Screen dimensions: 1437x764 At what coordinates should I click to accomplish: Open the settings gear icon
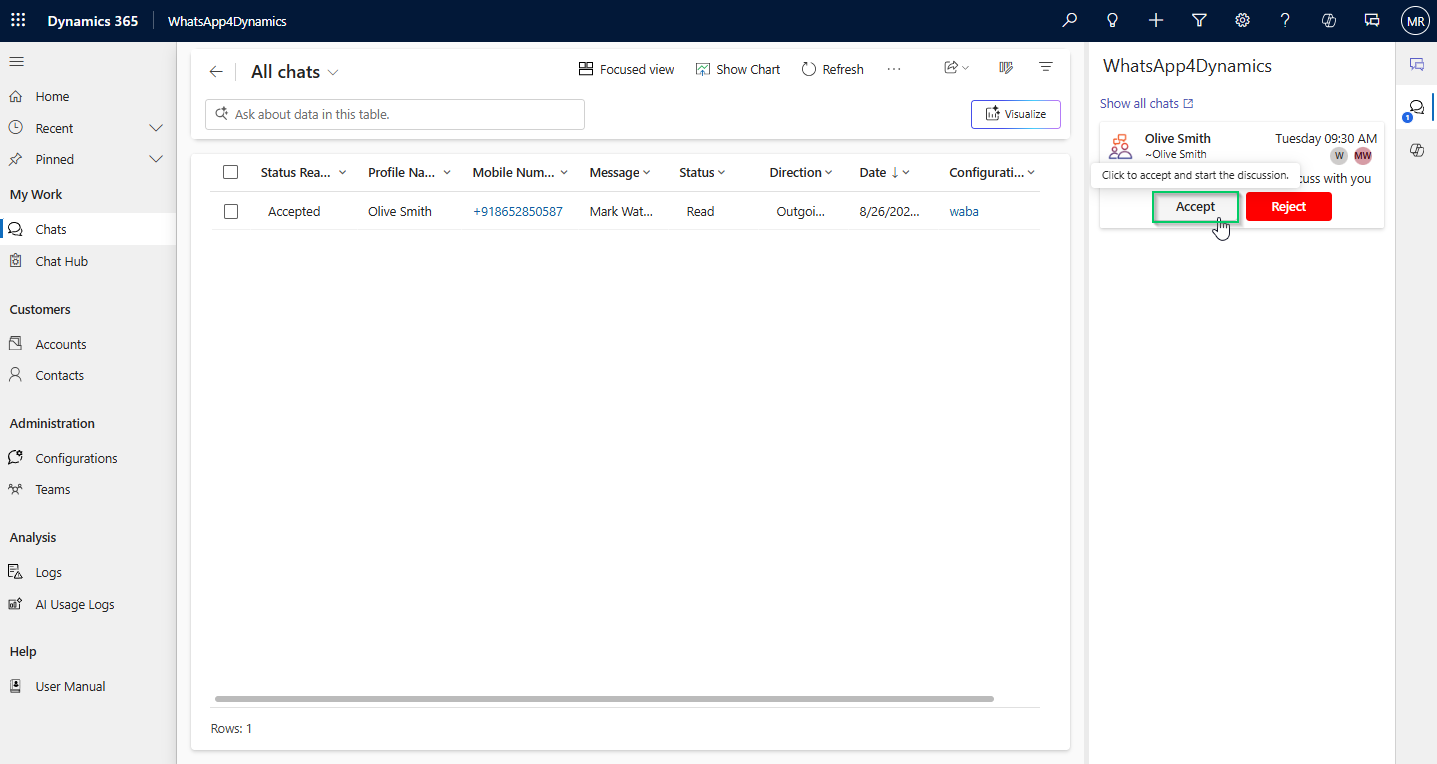click(1242, 21)
